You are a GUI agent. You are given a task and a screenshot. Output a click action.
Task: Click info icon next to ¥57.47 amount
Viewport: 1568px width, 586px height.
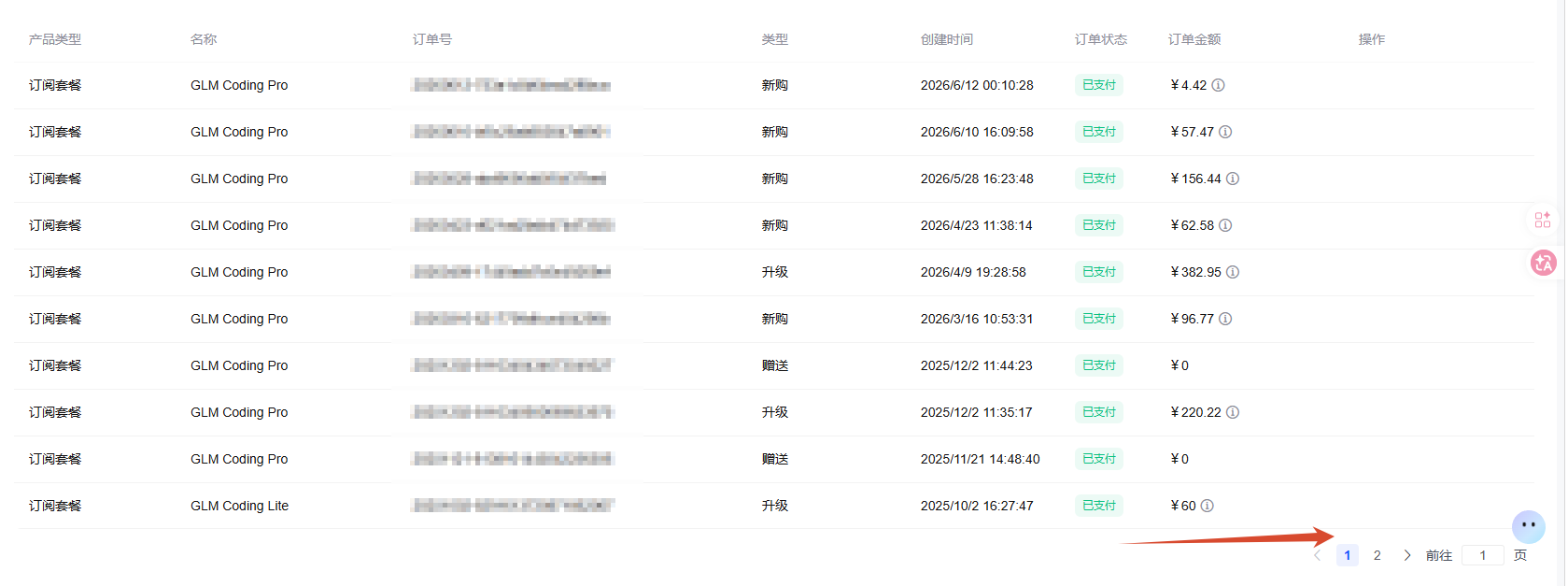1225,132
